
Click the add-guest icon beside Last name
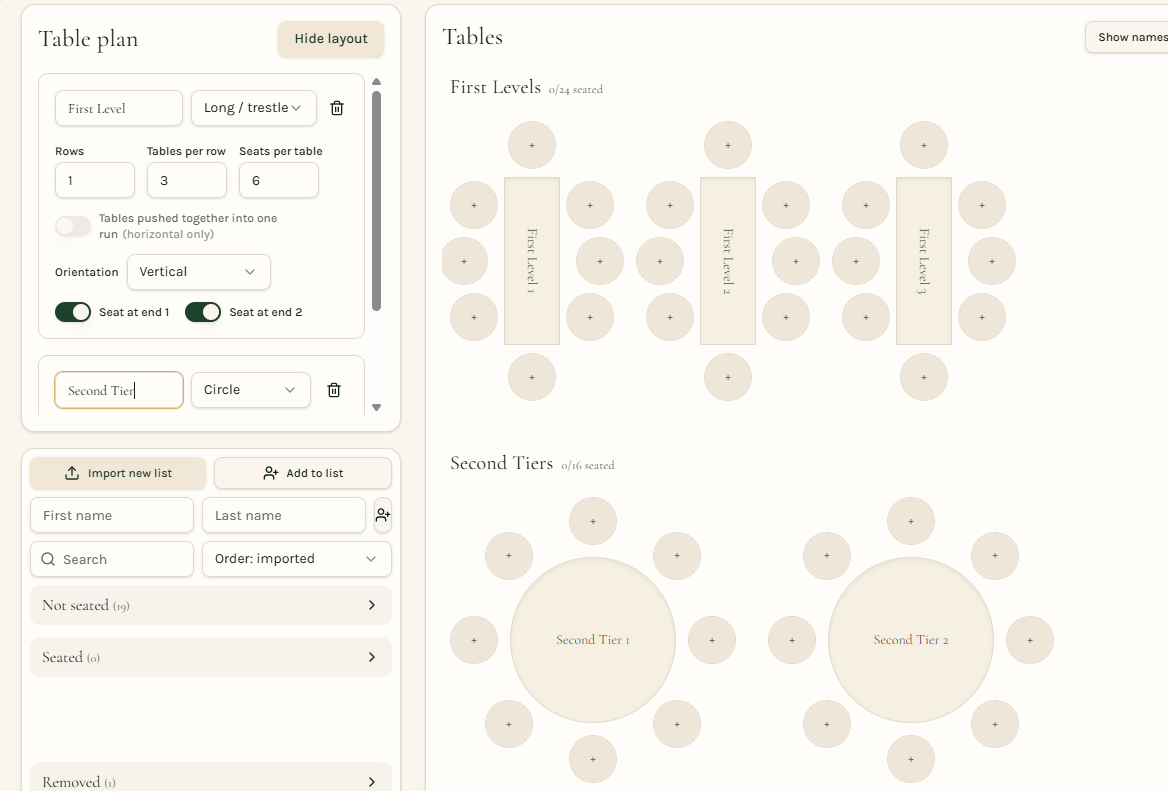(383, 515)
